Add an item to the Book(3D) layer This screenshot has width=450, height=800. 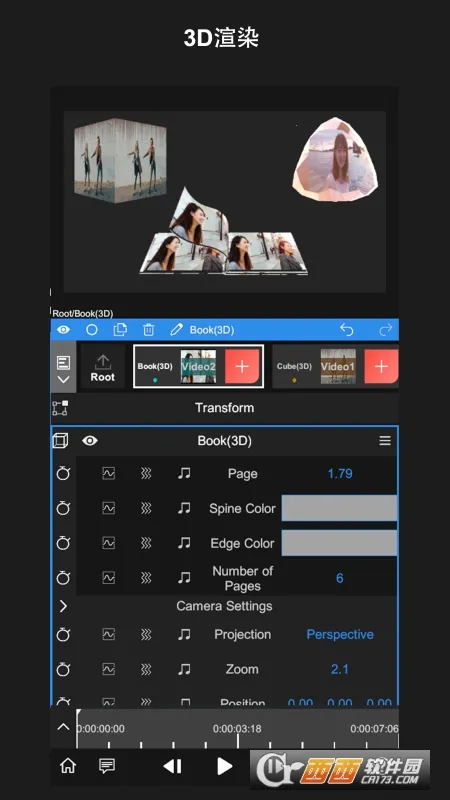[x=242, y=366]
